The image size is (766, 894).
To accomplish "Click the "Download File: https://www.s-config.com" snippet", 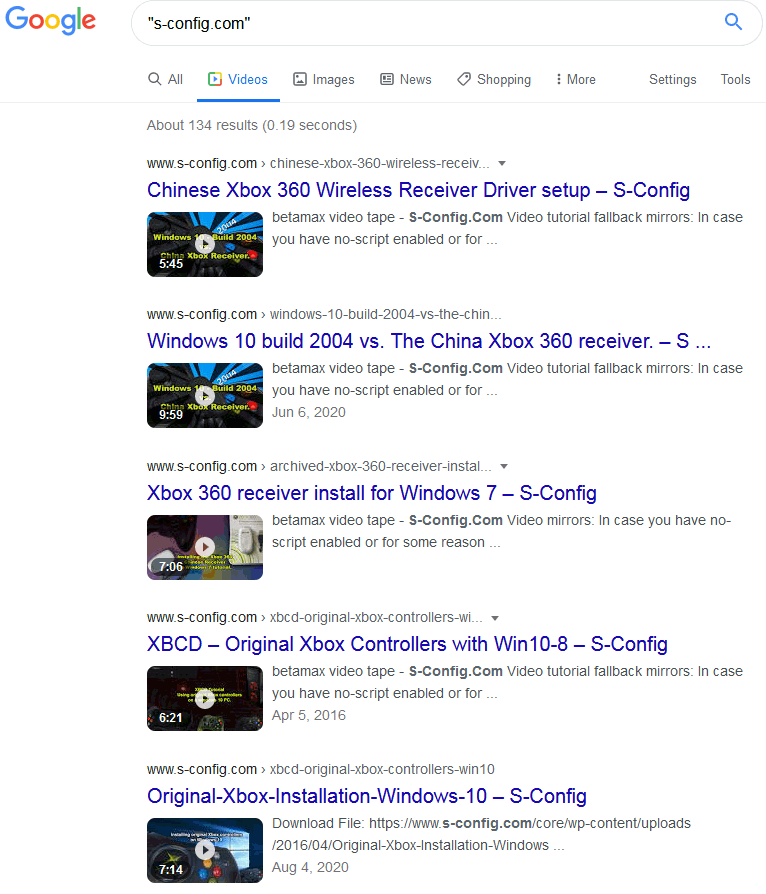I will 481,834.
